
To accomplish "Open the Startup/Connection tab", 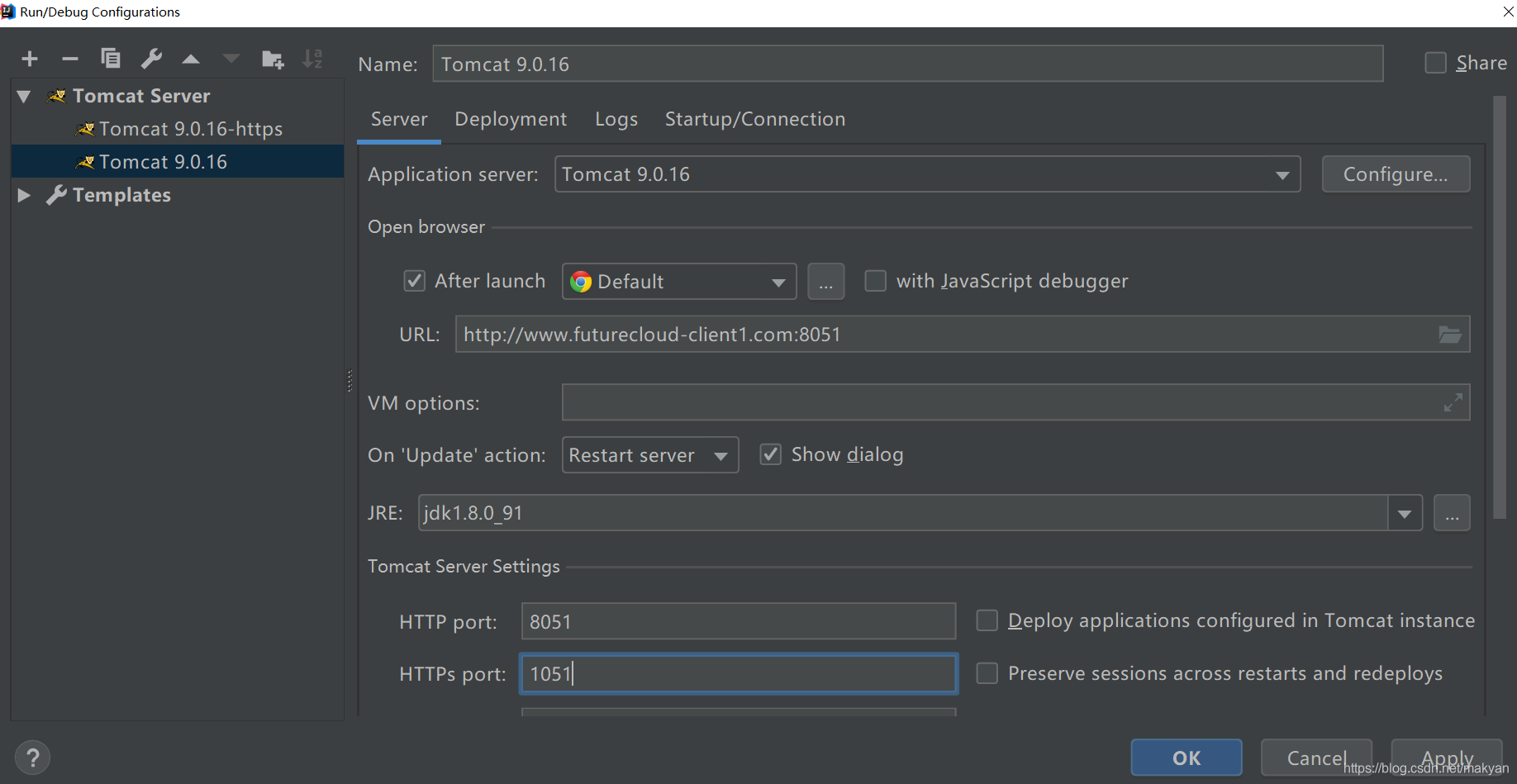I will (x=755, y=119).
